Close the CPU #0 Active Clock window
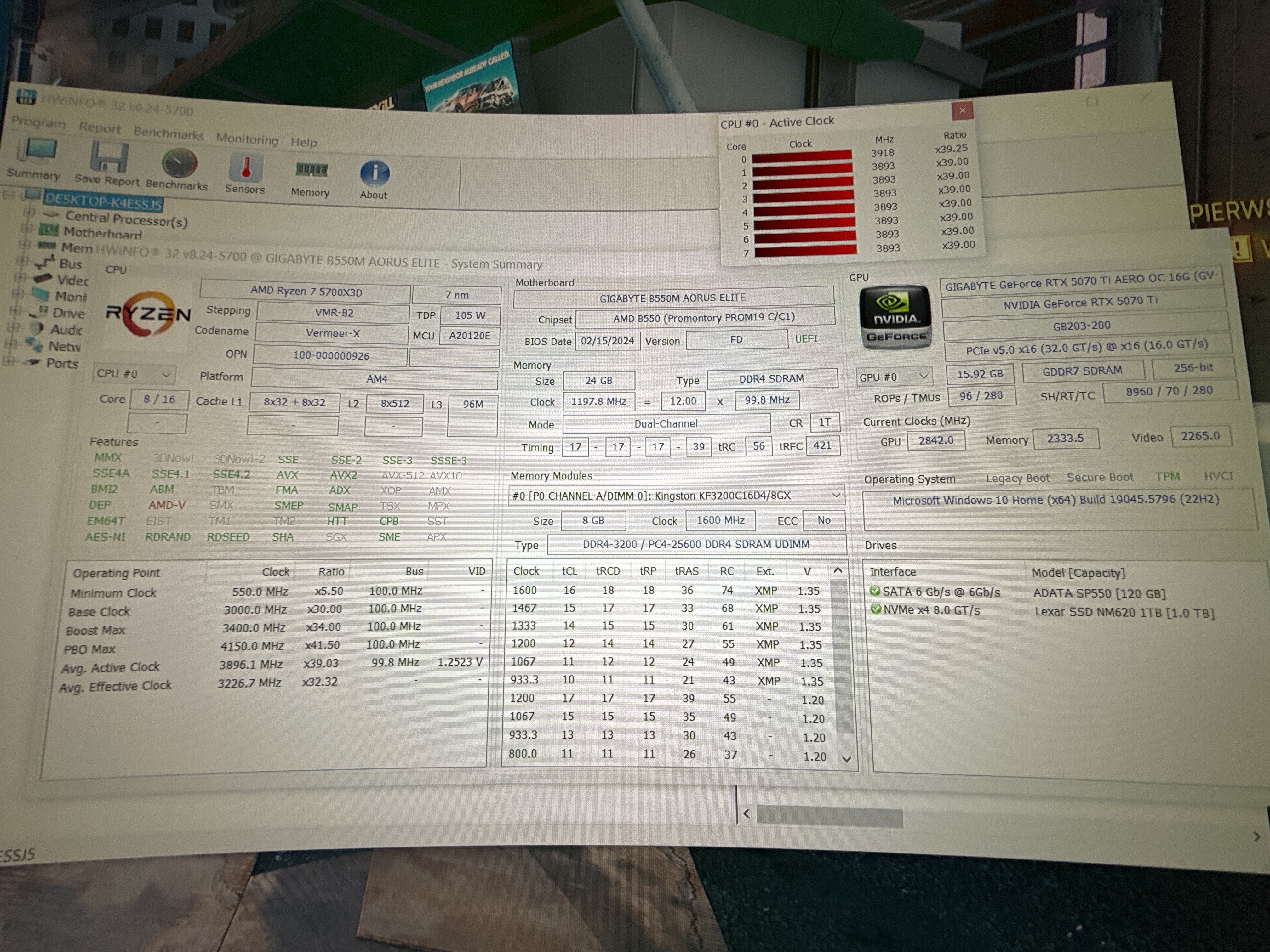The image size is (1270, 952). point(962,110)
